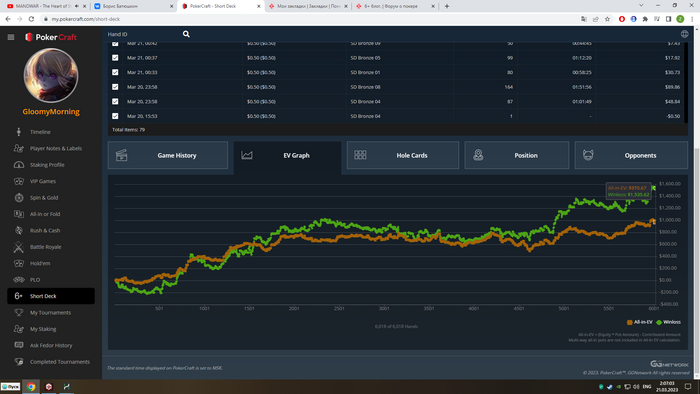Click the Hole Cards grid icon
Image resolution: width=700 pixels, height=394 pixels.
click(360, 155)
